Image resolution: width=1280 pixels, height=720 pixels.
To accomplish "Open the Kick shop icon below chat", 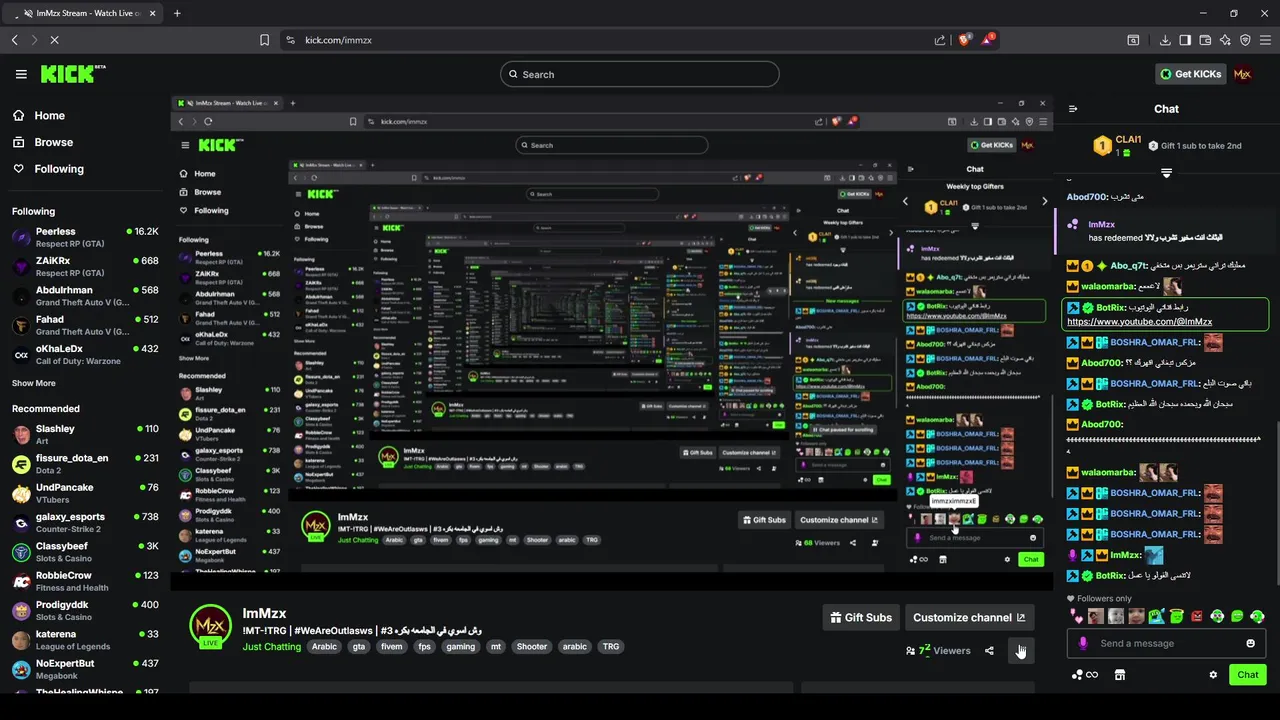I will pos(1120,675).
